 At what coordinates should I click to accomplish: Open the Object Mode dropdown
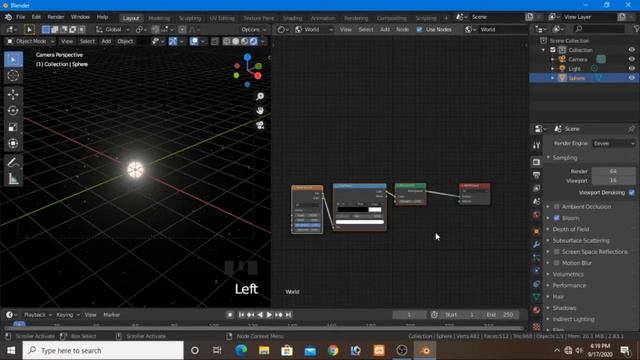pos(31,41)
